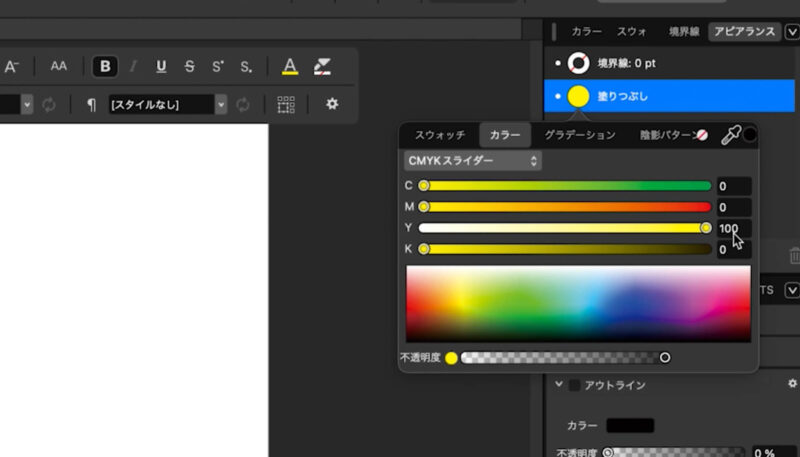
Task: Click outline 不透明度 slider at bottom
Action: 673,452
